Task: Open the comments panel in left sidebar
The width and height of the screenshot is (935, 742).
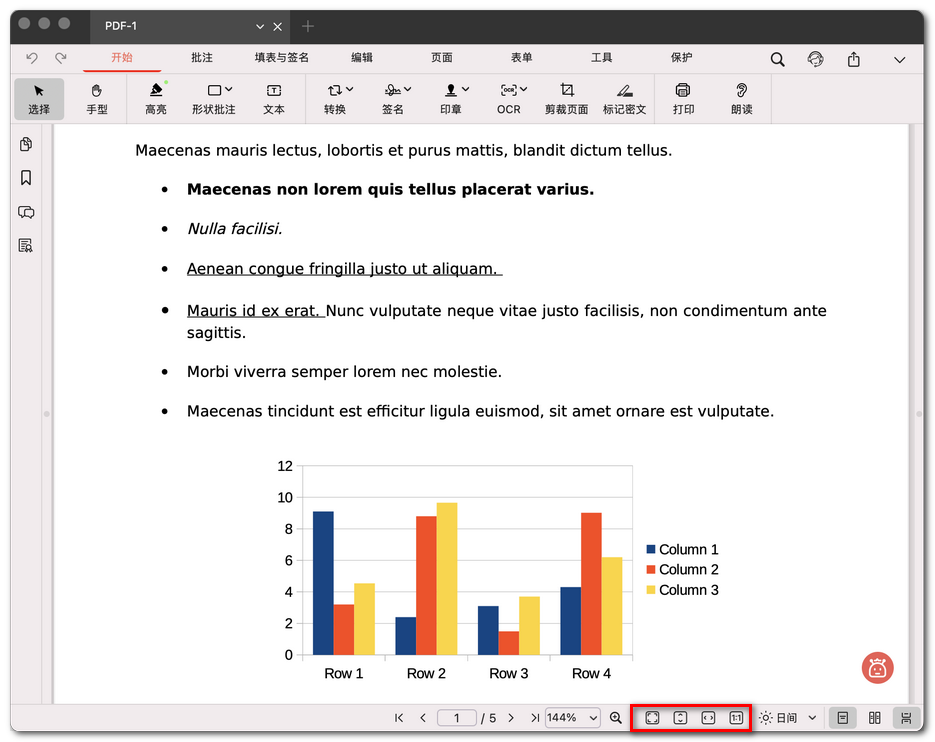Action: tap(26, 212)
